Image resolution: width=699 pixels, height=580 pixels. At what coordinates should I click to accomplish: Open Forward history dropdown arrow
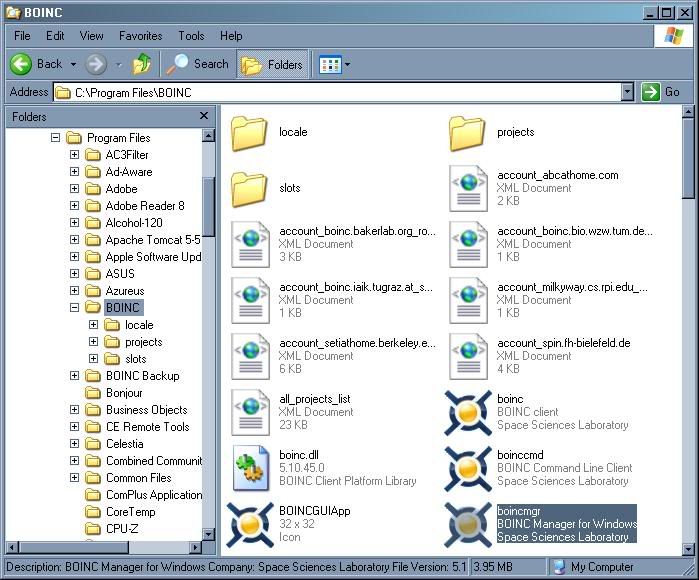pos(119,65)
